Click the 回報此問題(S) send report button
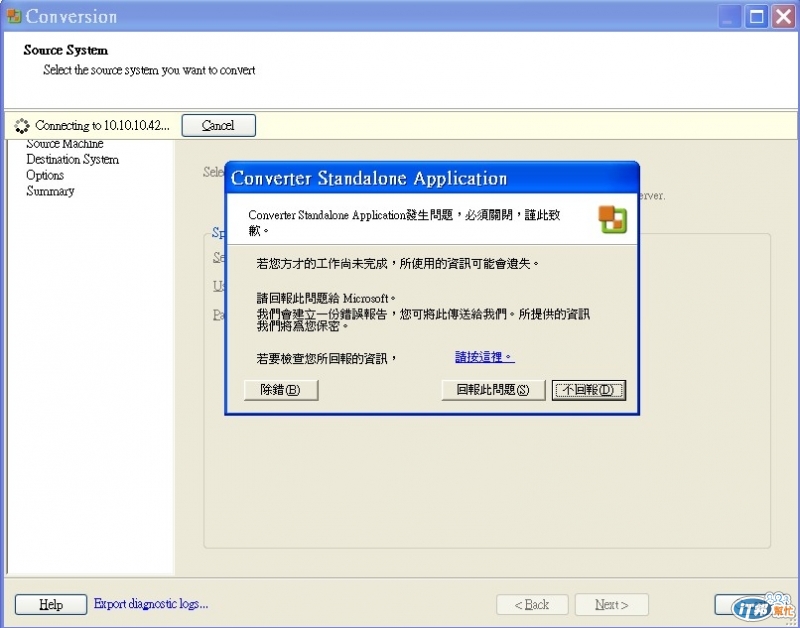This screenshot has height=628, width=800. click(493, 390)
